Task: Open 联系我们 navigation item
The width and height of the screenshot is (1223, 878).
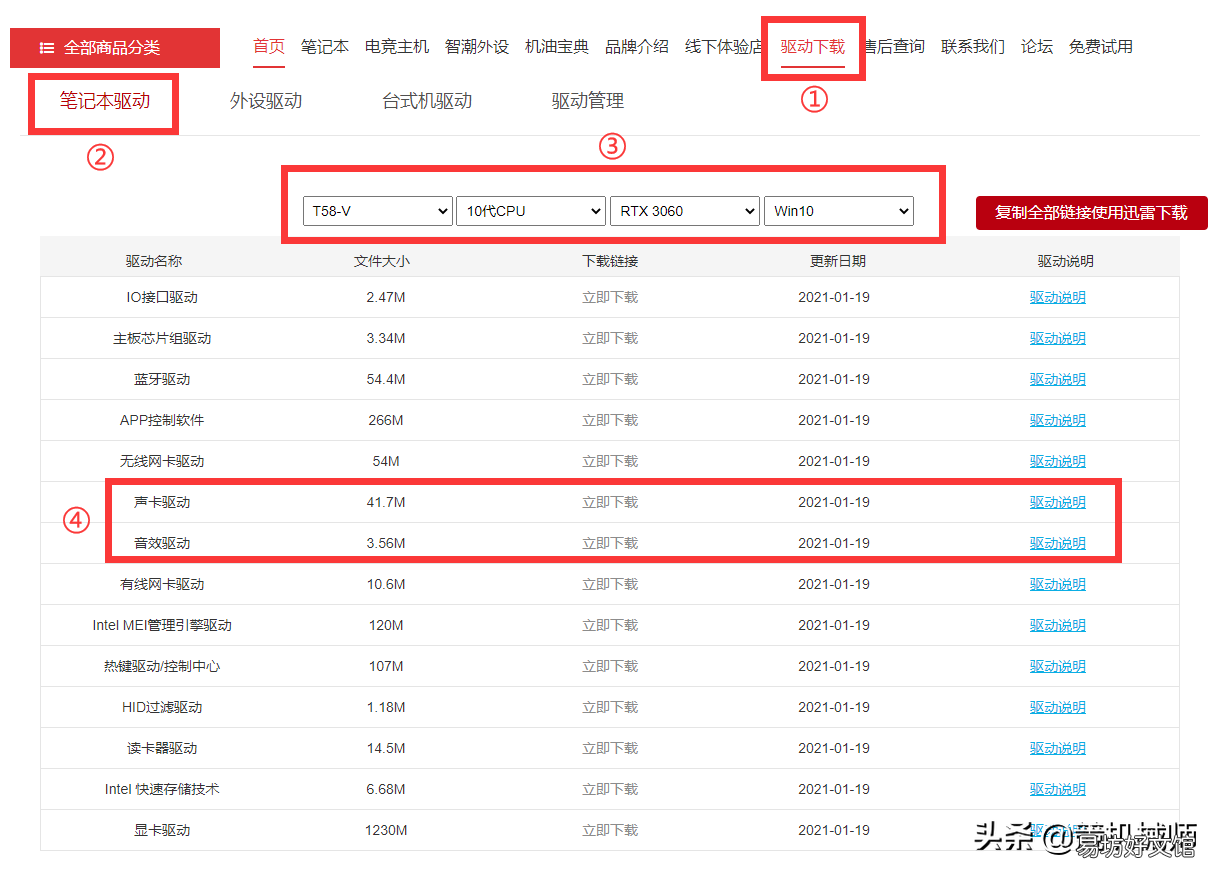Action: tap(973, 46)
